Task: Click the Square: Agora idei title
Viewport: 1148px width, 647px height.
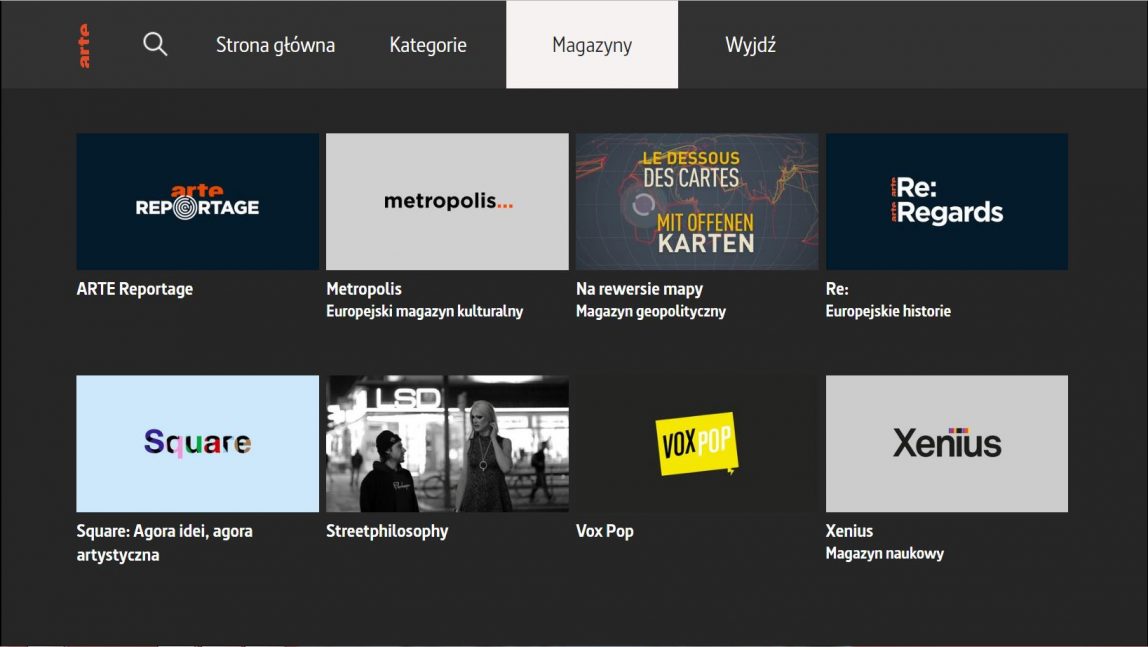Action: pyautogui.click(x=165, y=542)
